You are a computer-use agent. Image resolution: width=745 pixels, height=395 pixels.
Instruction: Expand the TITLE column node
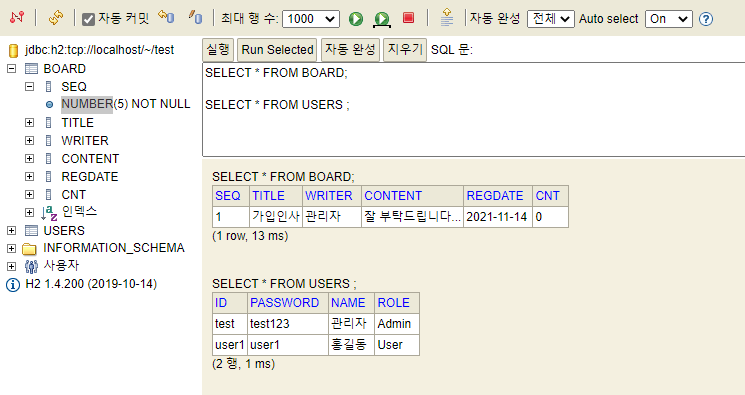pyautogui.click(x=29, y=123)
